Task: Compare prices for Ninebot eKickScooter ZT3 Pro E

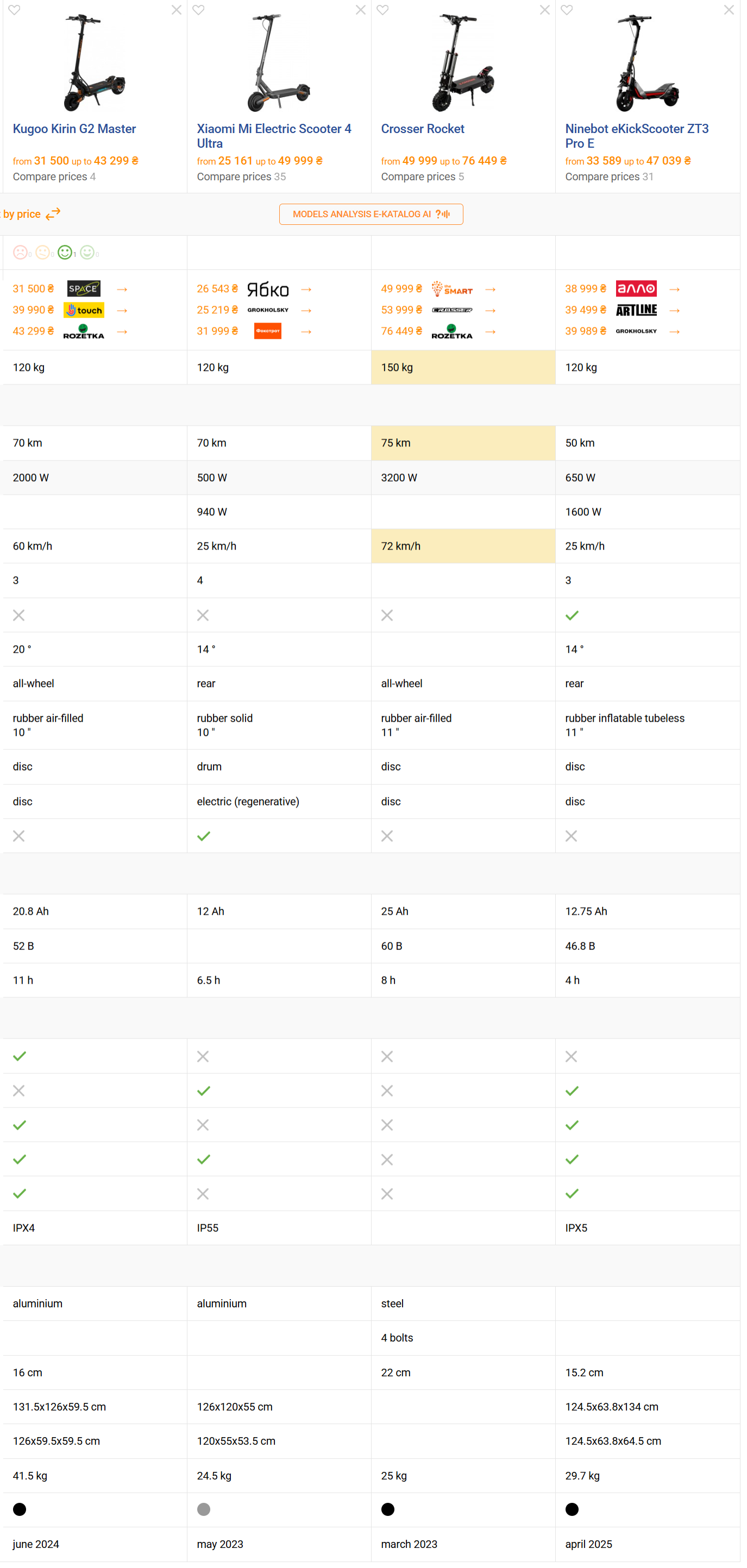Action: click(x=610, y=177)
